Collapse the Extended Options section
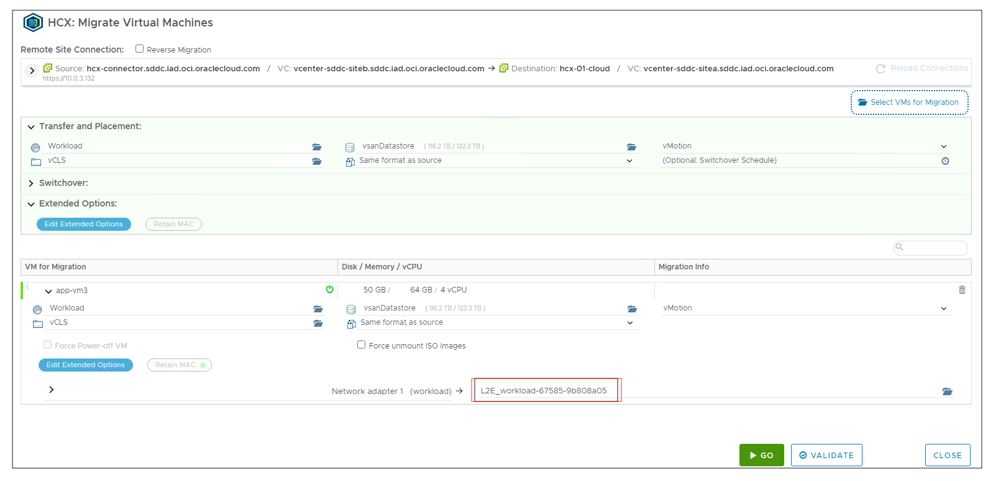Image resolution: width=993 pixels, height=481 pixels. click(31, 204)
